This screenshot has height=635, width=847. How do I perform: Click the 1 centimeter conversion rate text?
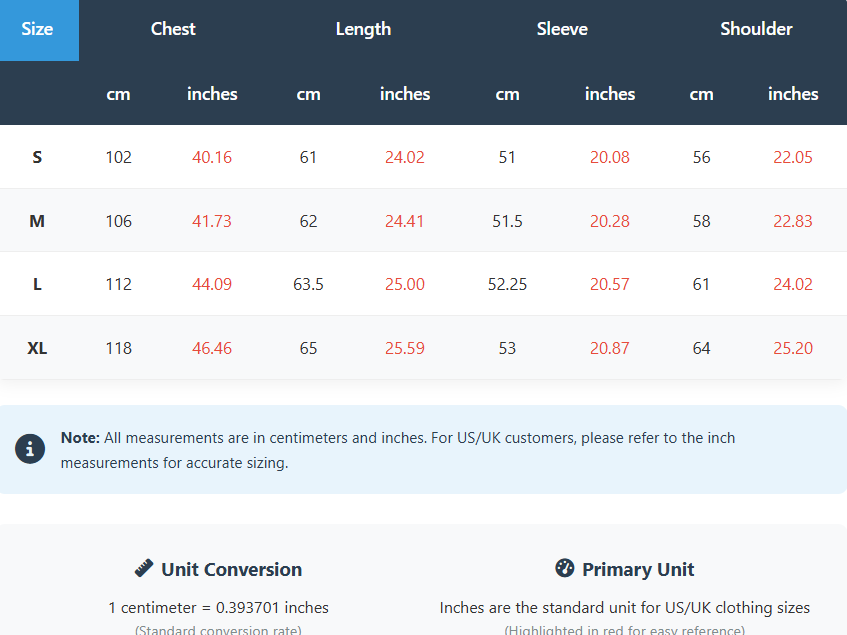point(218,607)
